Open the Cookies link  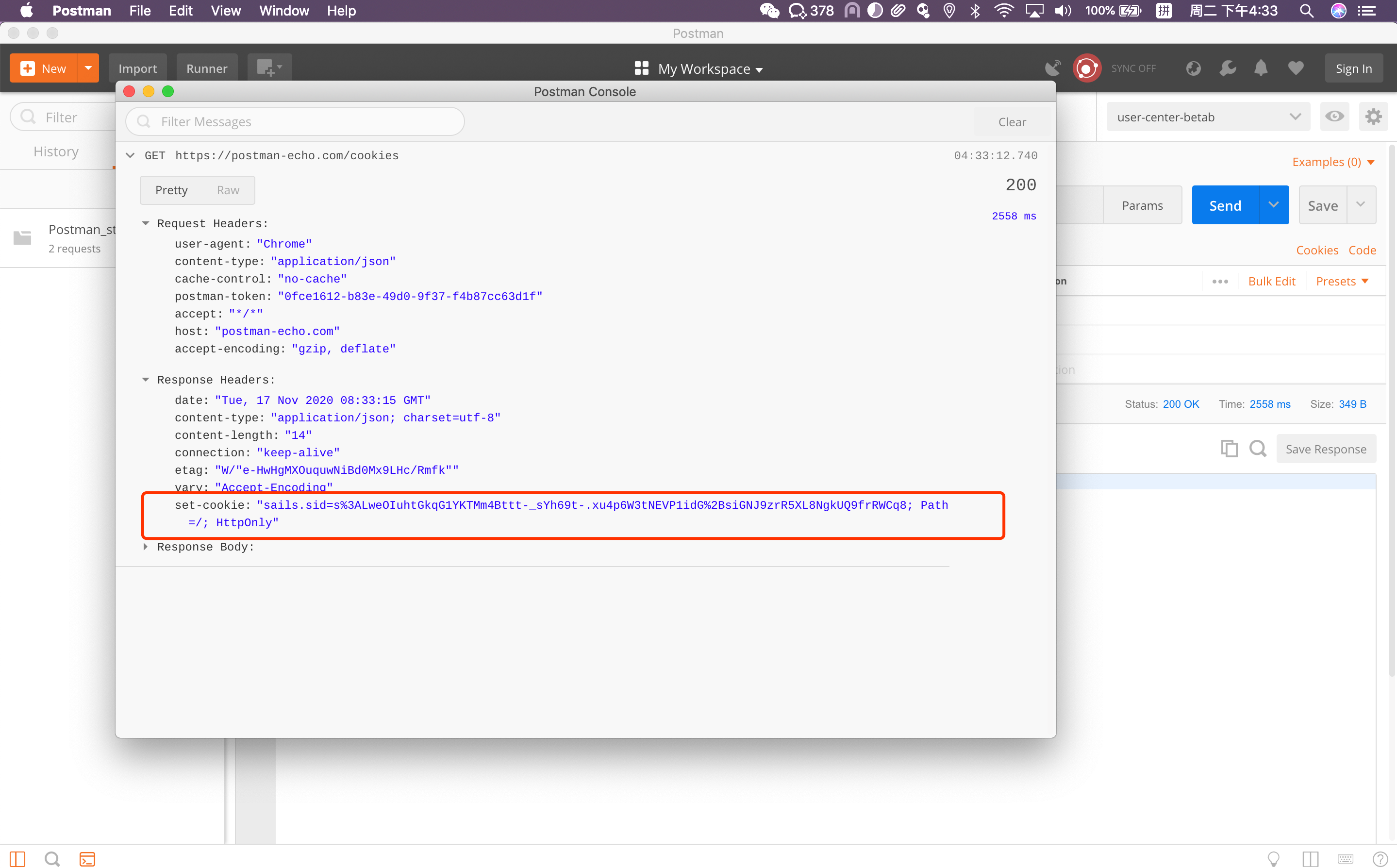(x=1316, y=250)
